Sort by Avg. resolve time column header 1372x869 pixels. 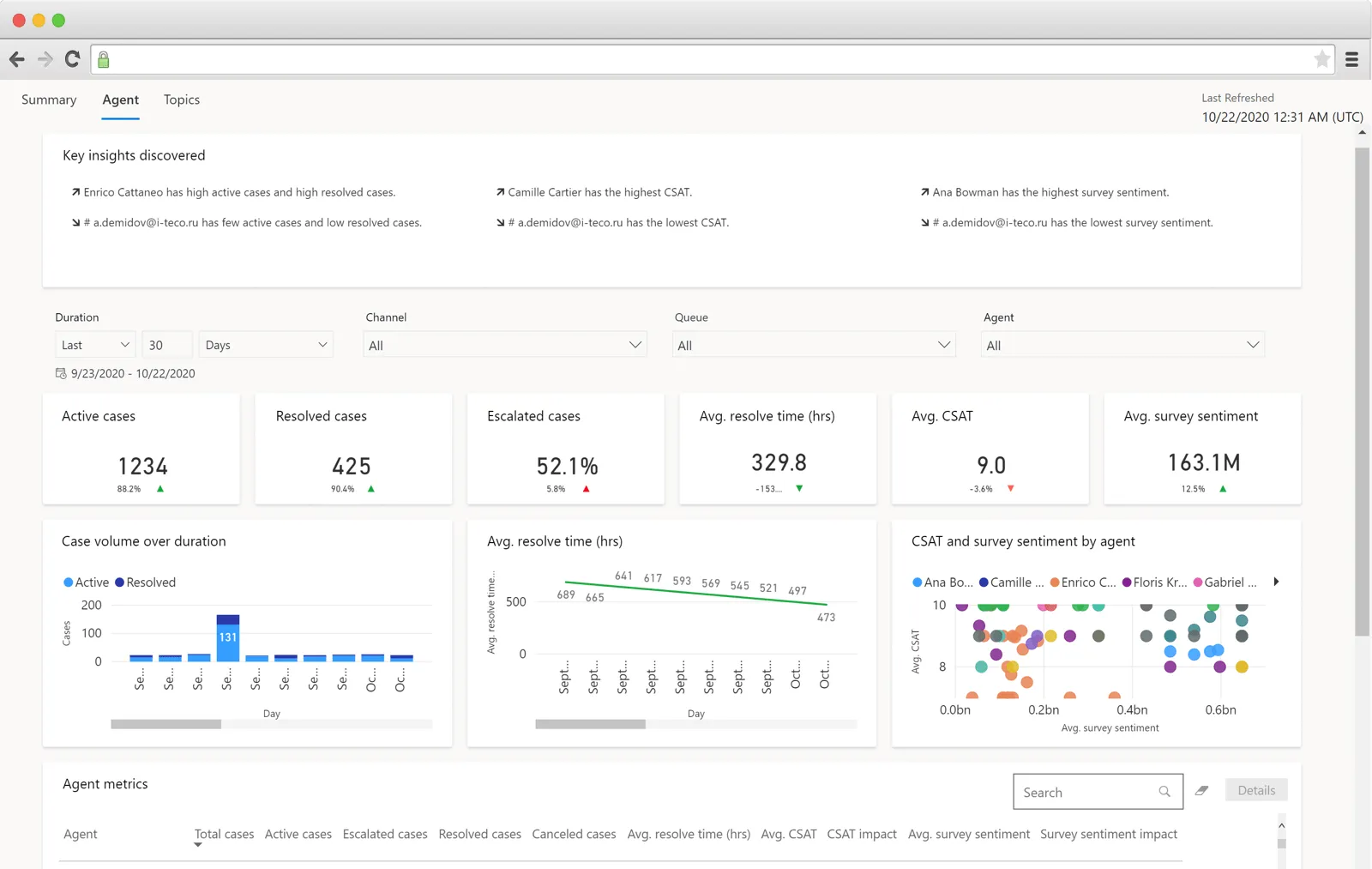tap(689, 834)
